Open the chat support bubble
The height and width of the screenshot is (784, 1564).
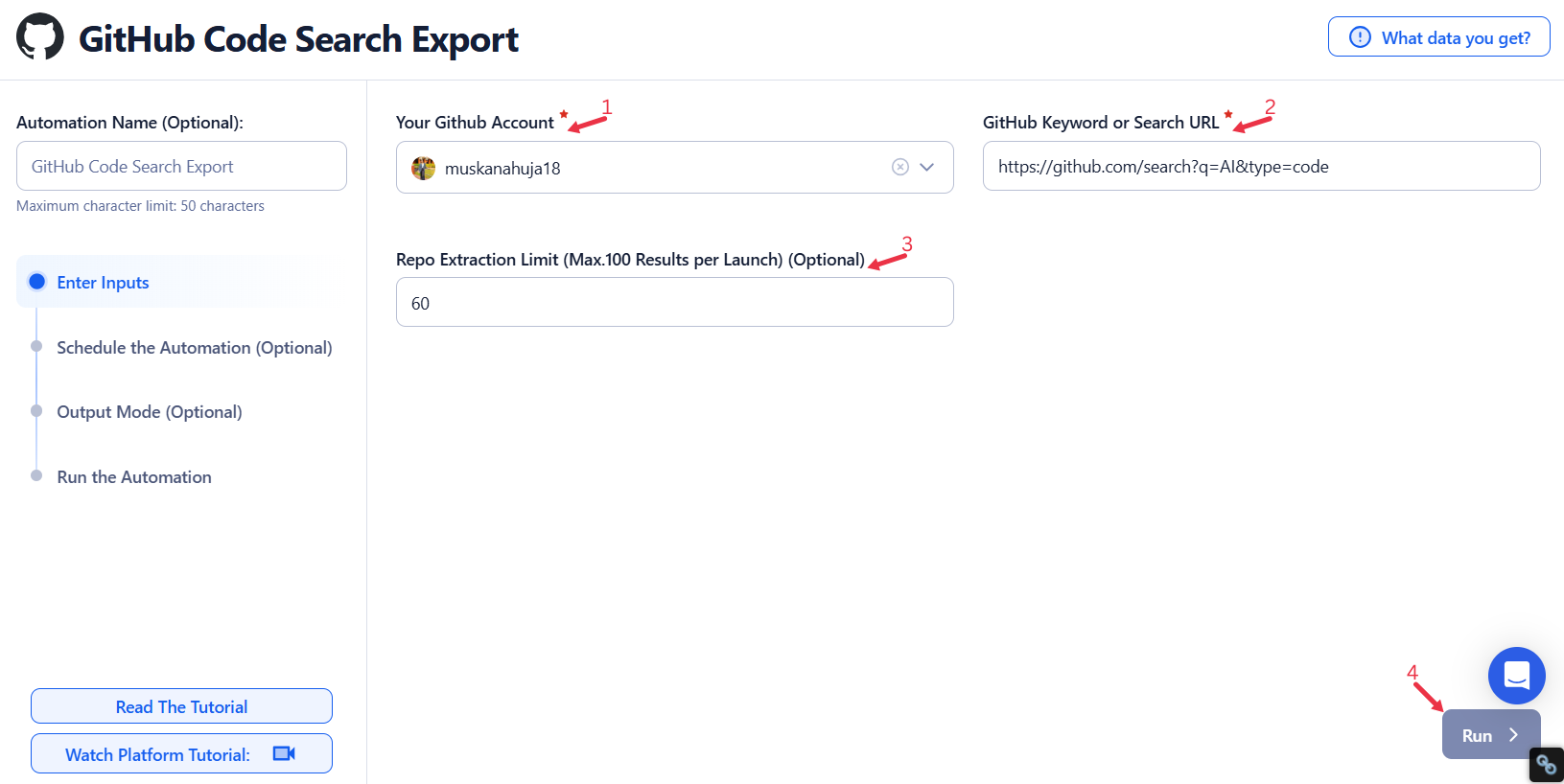[x=1516, y=676]
